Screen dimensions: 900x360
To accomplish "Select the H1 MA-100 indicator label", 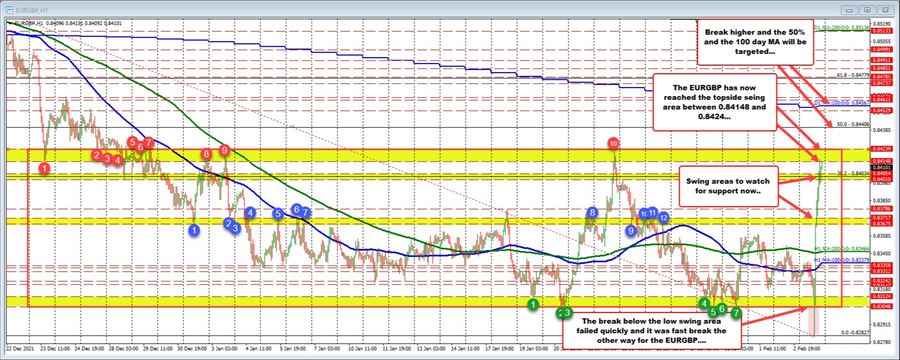I will [843, 260].
